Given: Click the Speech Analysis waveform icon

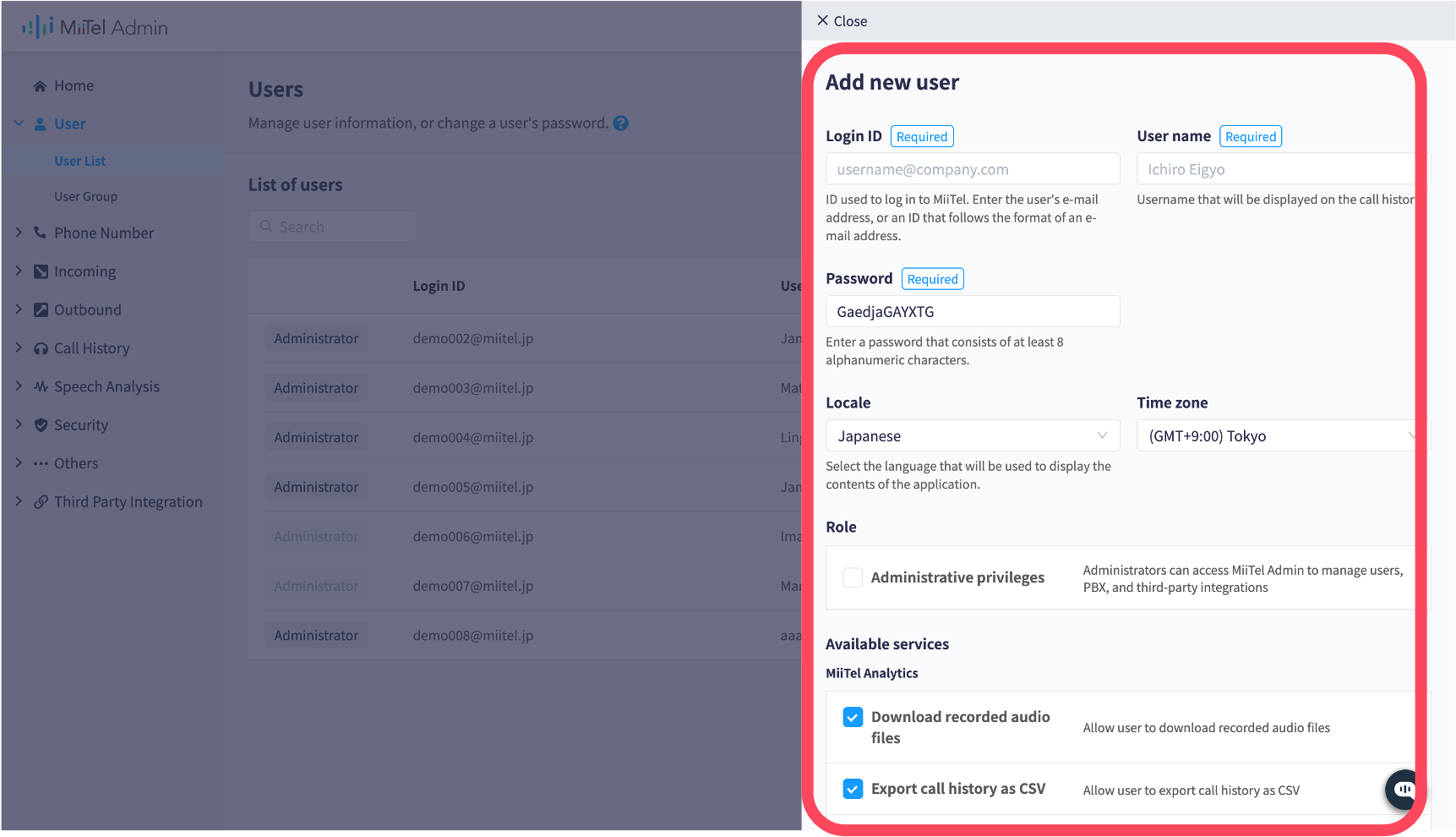Looking at the screenshot, I should click(x=40, y=386).
